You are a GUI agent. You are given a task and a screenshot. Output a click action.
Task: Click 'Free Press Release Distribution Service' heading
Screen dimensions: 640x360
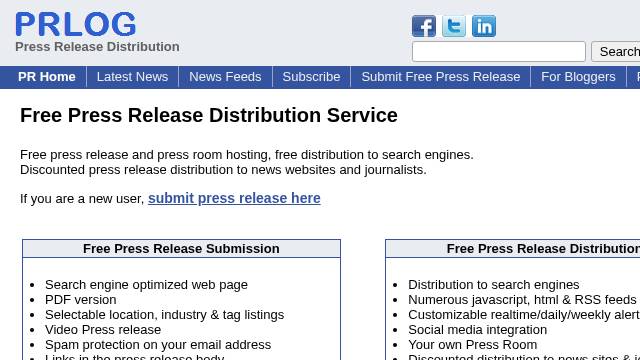tap(209, 115)
